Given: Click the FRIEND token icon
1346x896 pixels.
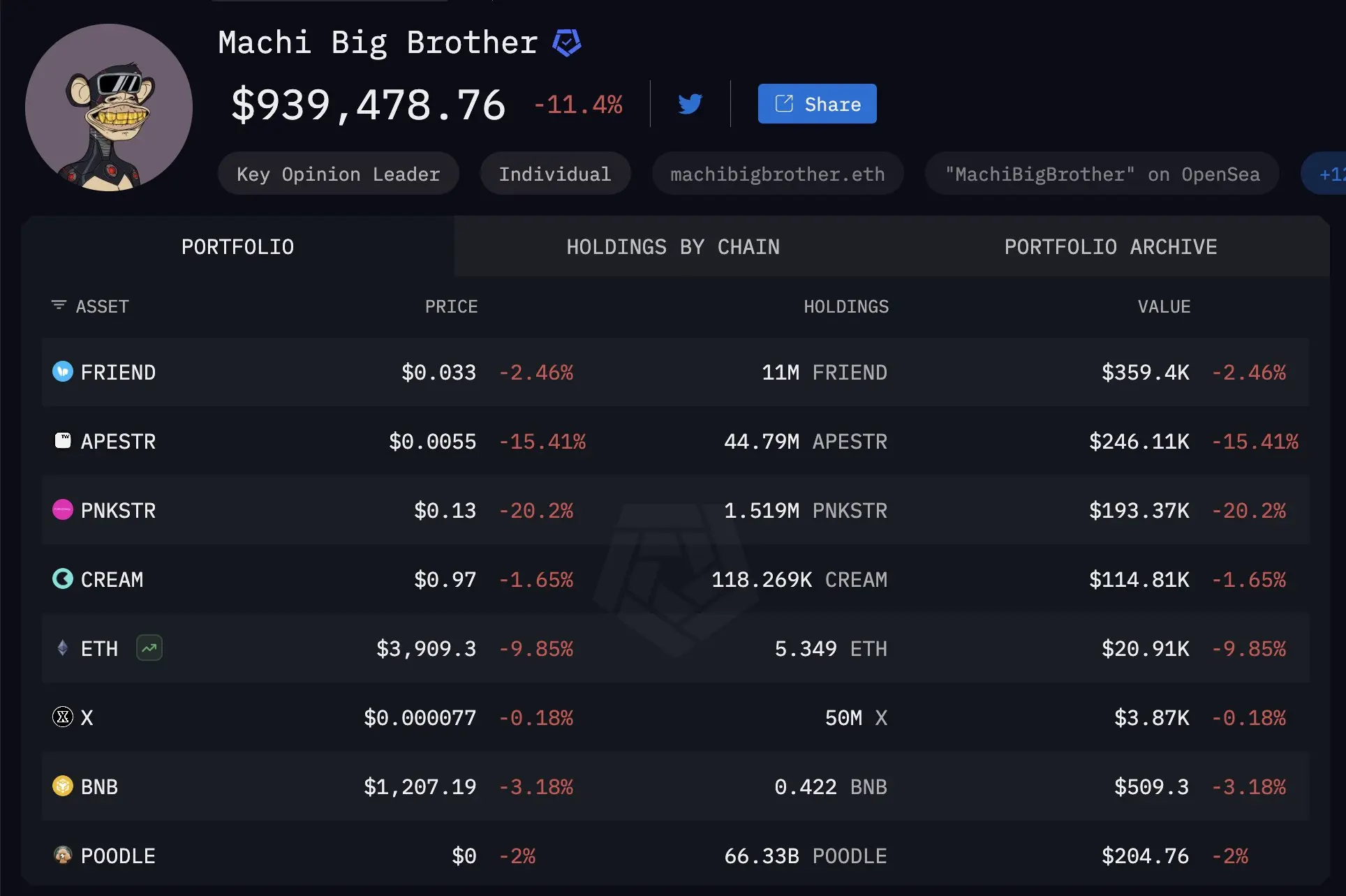Looking at the screenshot, I should click(x=63, y=371).
